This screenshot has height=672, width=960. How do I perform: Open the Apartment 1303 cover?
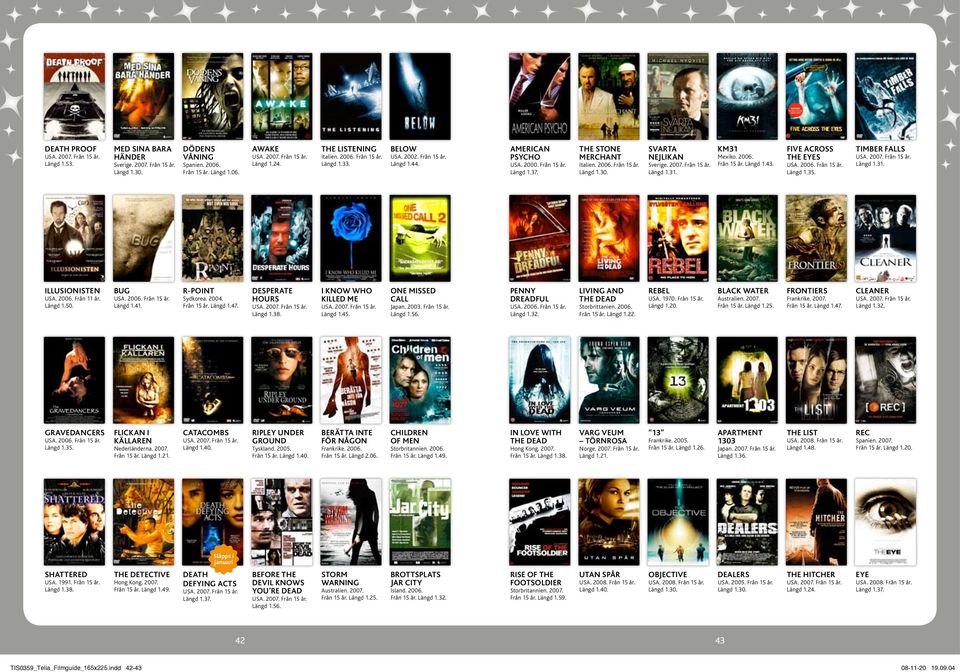pos(747,380)
